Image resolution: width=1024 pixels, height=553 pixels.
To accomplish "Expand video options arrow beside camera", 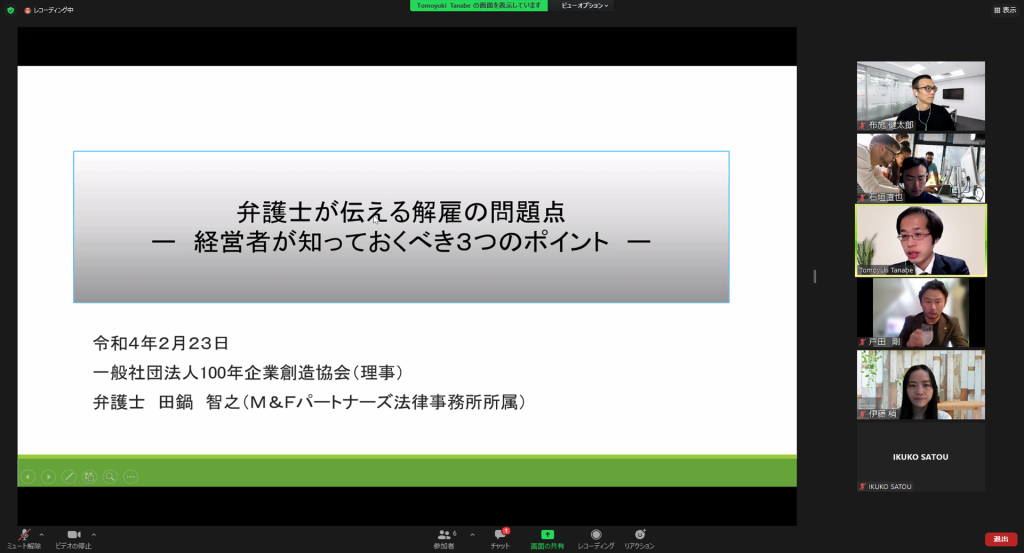I will coord(94,534).
